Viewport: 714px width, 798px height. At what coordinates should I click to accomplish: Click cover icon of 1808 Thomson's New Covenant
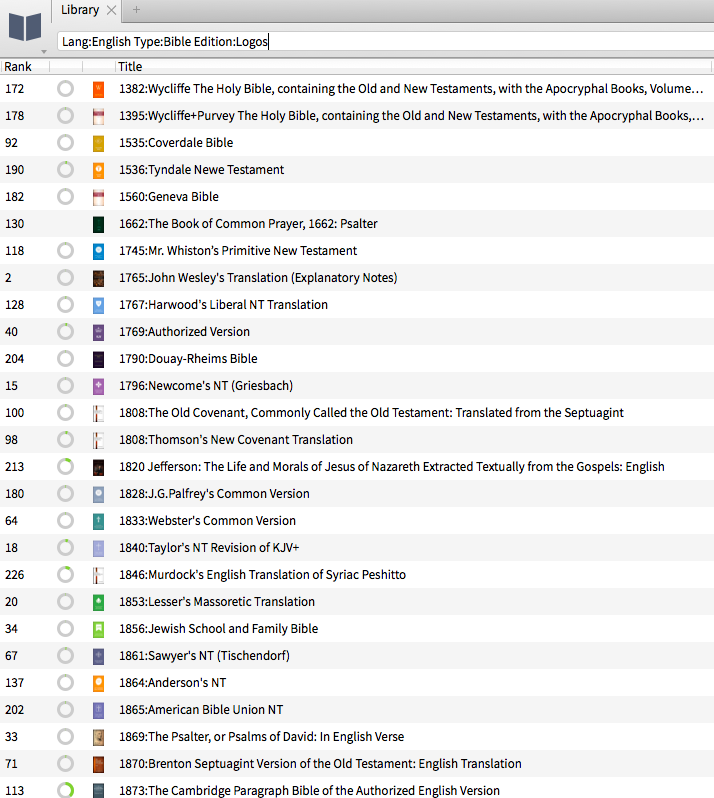[x=98, y=440]
